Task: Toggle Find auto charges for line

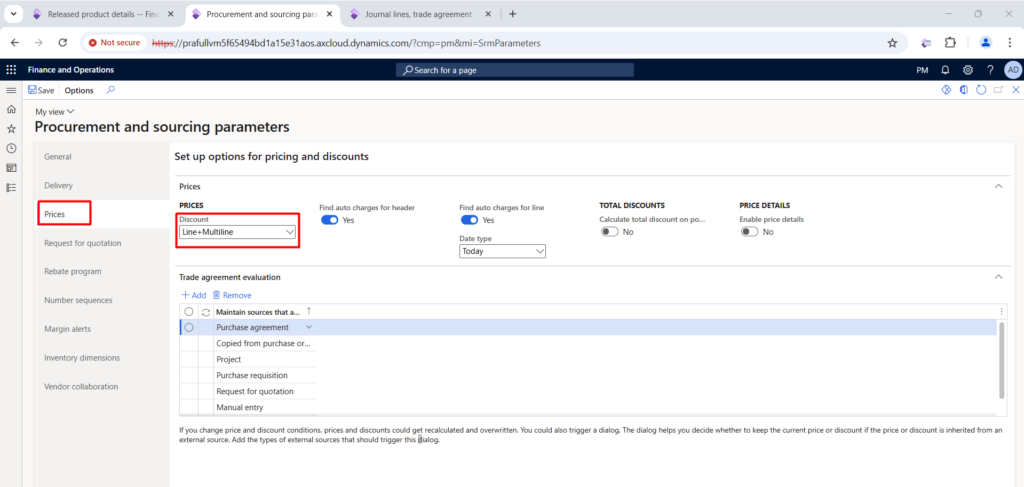Action: [470, 220]
